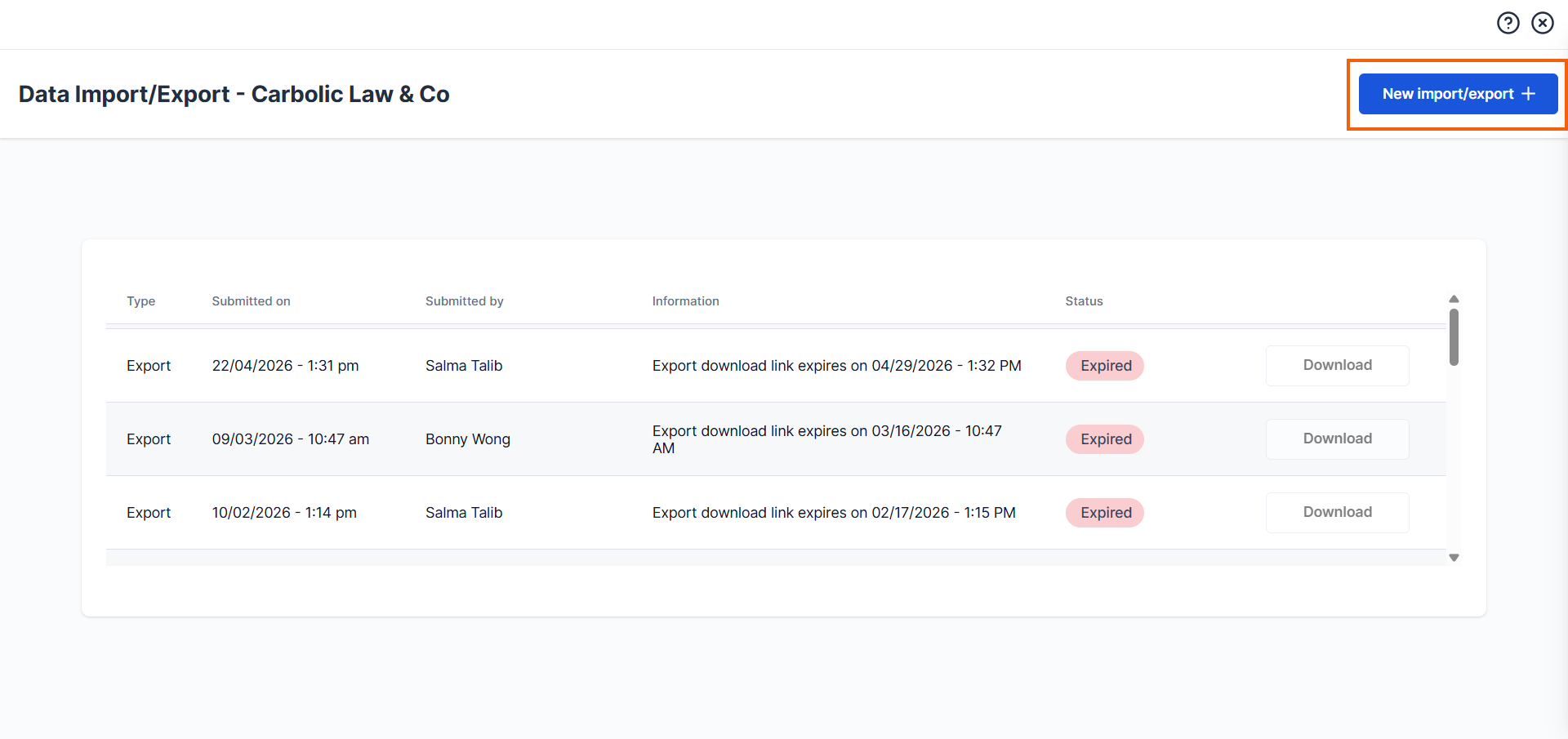
Task: Click Export type in the 10/02/2026 row
Action: tap(149, 513)
